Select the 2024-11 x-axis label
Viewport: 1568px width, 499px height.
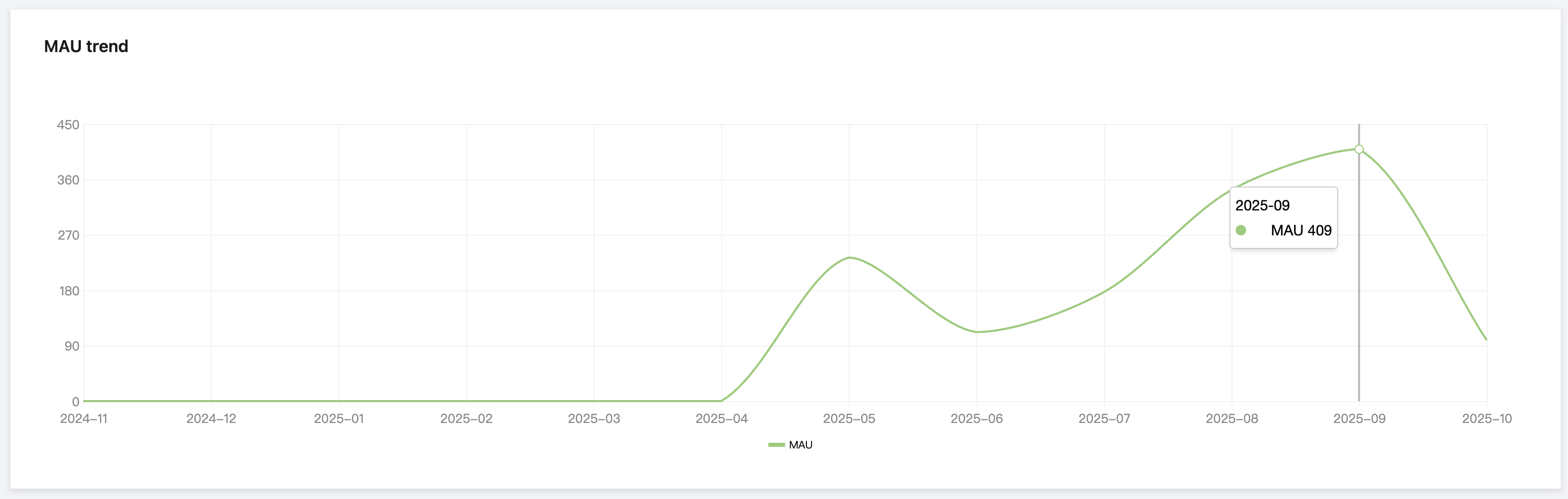83,419
